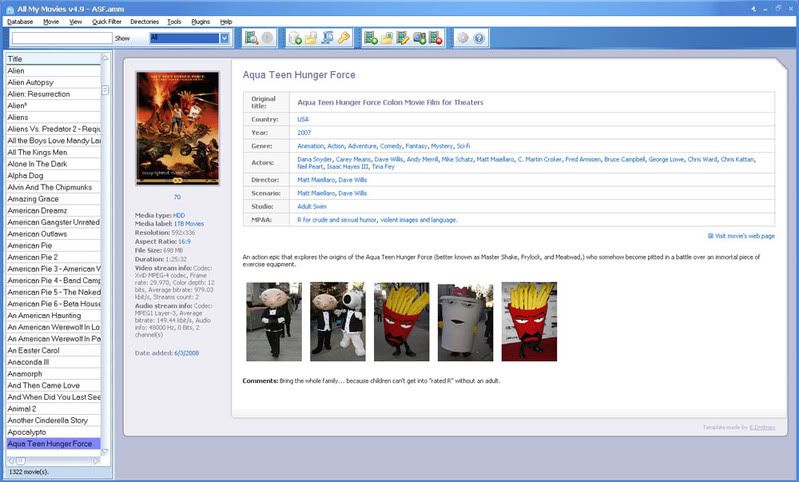Click actor Tina Fey link
Viewport: 799px width, 482px height.
(383, 167)
